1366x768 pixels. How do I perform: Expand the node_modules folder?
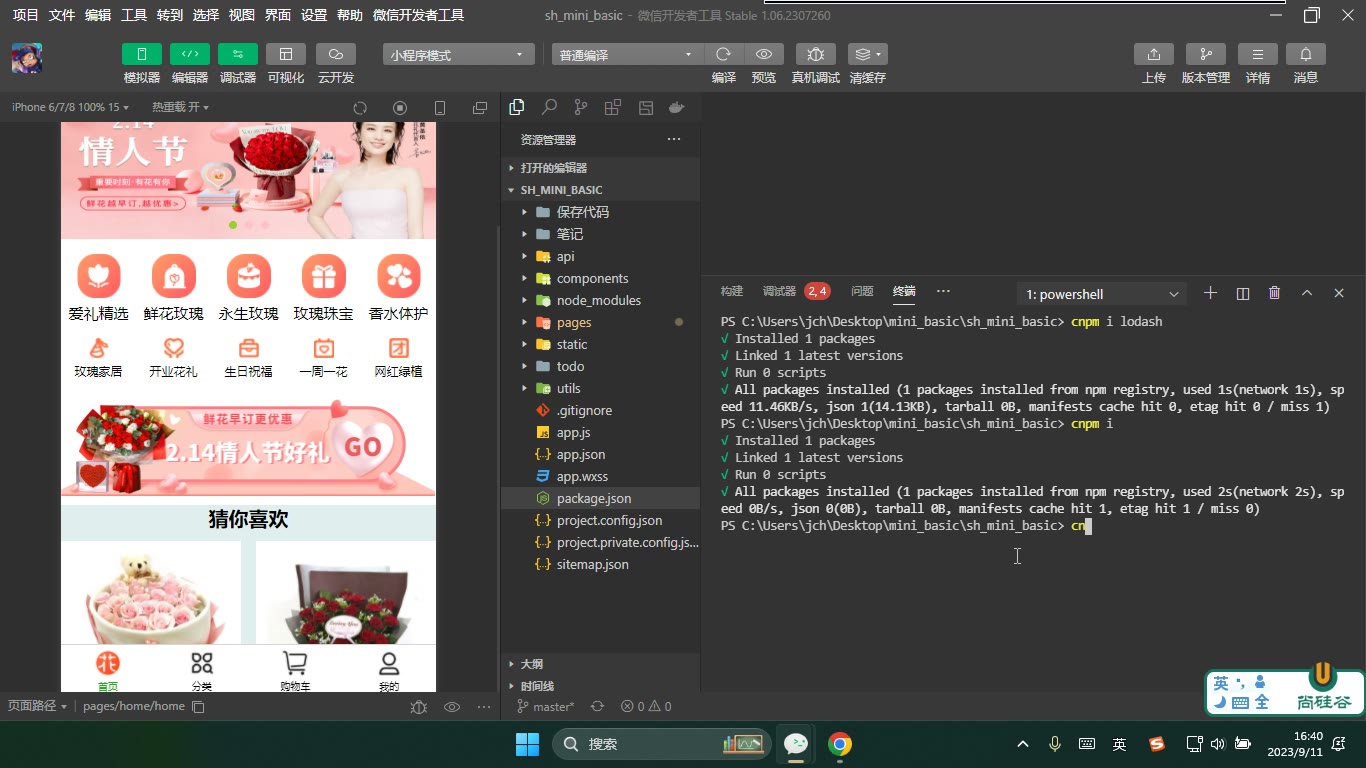pyautogui.click(x=600, y=300)
